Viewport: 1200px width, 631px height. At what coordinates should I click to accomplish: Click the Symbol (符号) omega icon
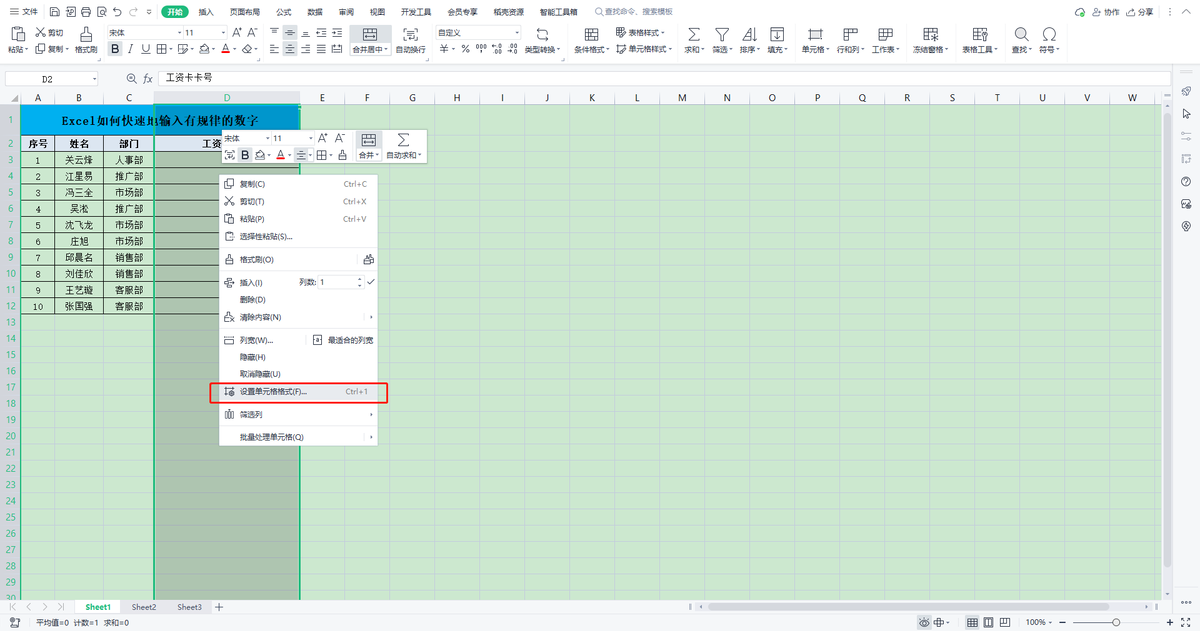click(1048, 34)
